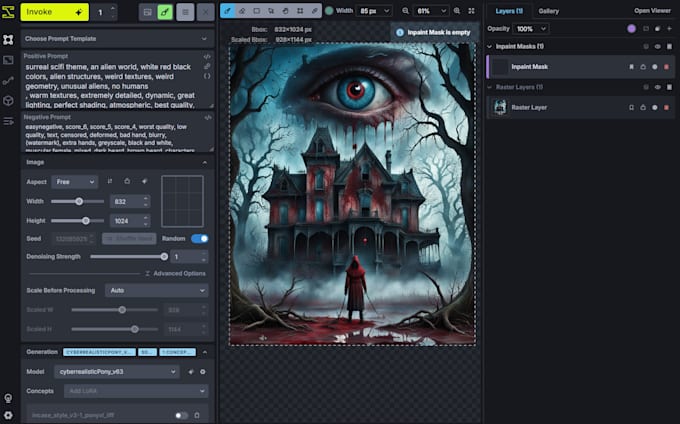Open Settings gear in bottom-left corner
This screenshot has width=680, height=424.
click(8, 414)
